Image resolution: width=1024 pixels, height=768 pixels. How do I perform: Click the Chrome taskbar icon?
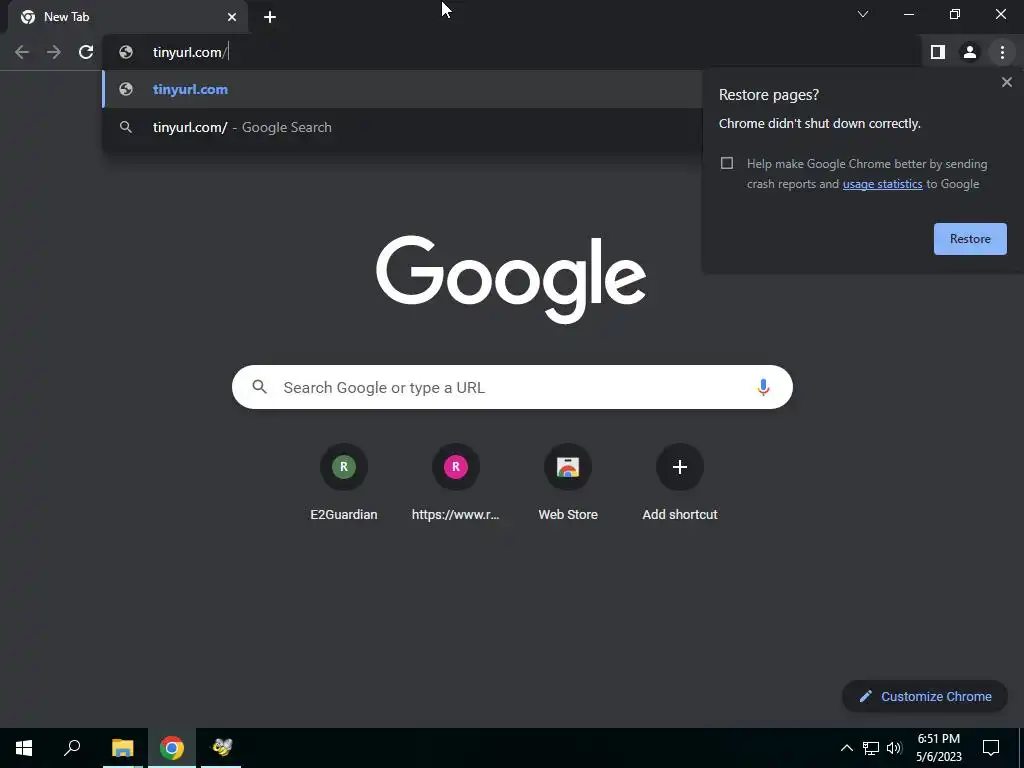(x=172, y=748)
